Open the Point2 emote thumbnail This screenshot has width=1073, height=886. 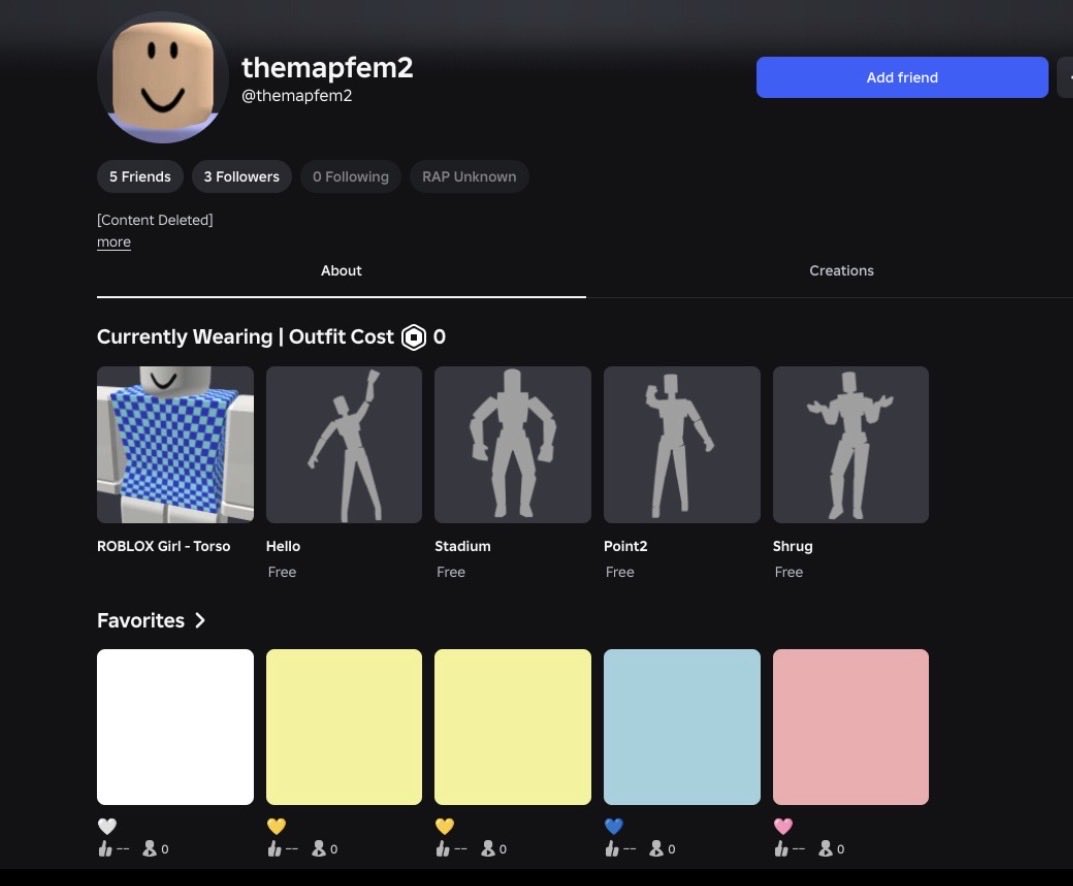pos(682,445)
